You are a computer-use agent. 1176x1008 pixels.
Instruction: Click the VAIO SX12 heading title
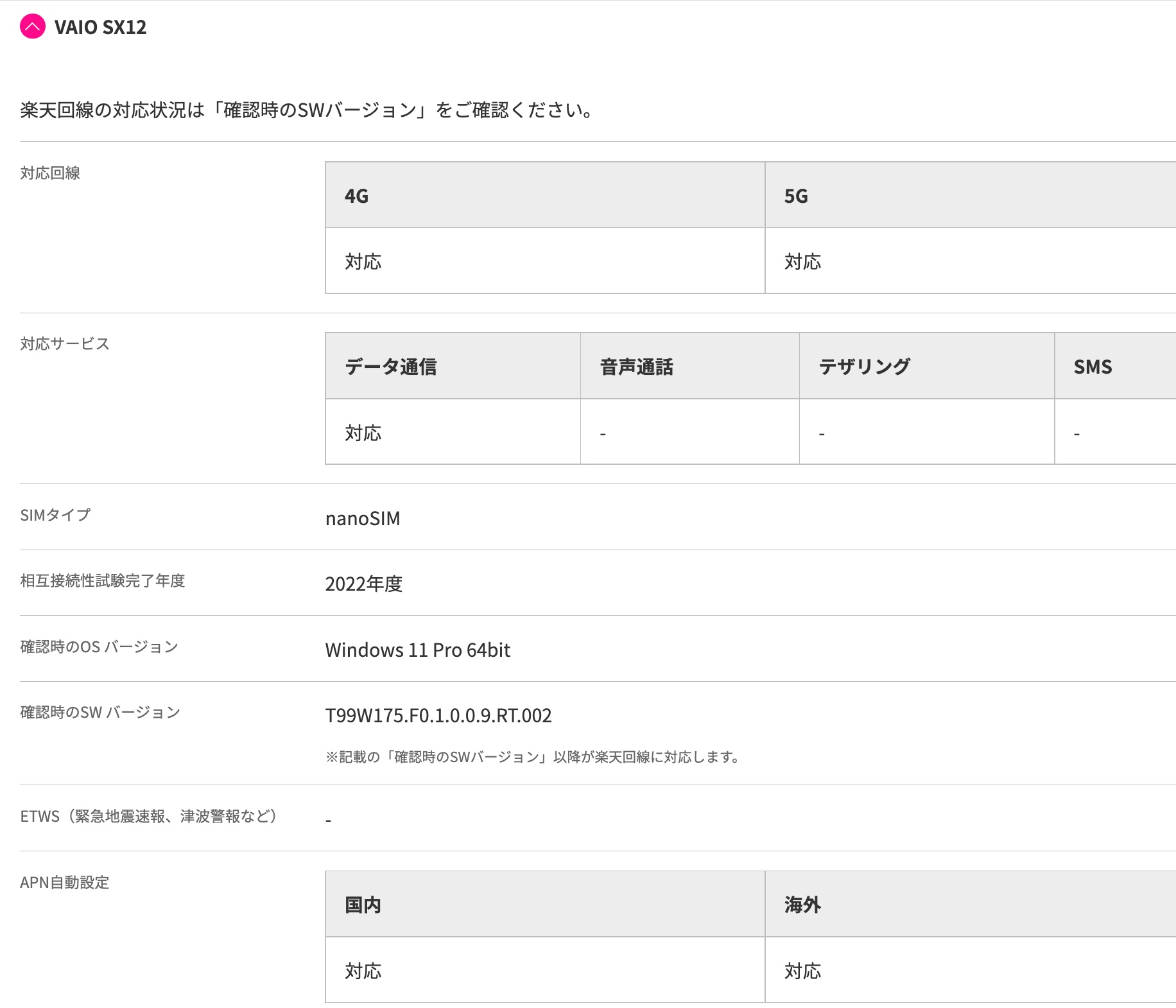click(100, 27)
